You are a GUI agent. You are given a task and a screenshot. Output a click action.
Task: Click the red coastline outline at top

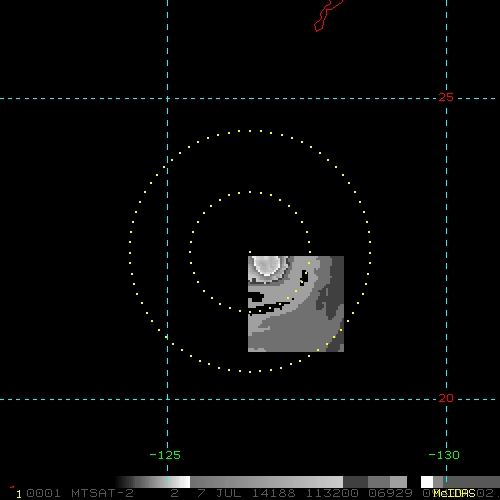click(327, 16)
